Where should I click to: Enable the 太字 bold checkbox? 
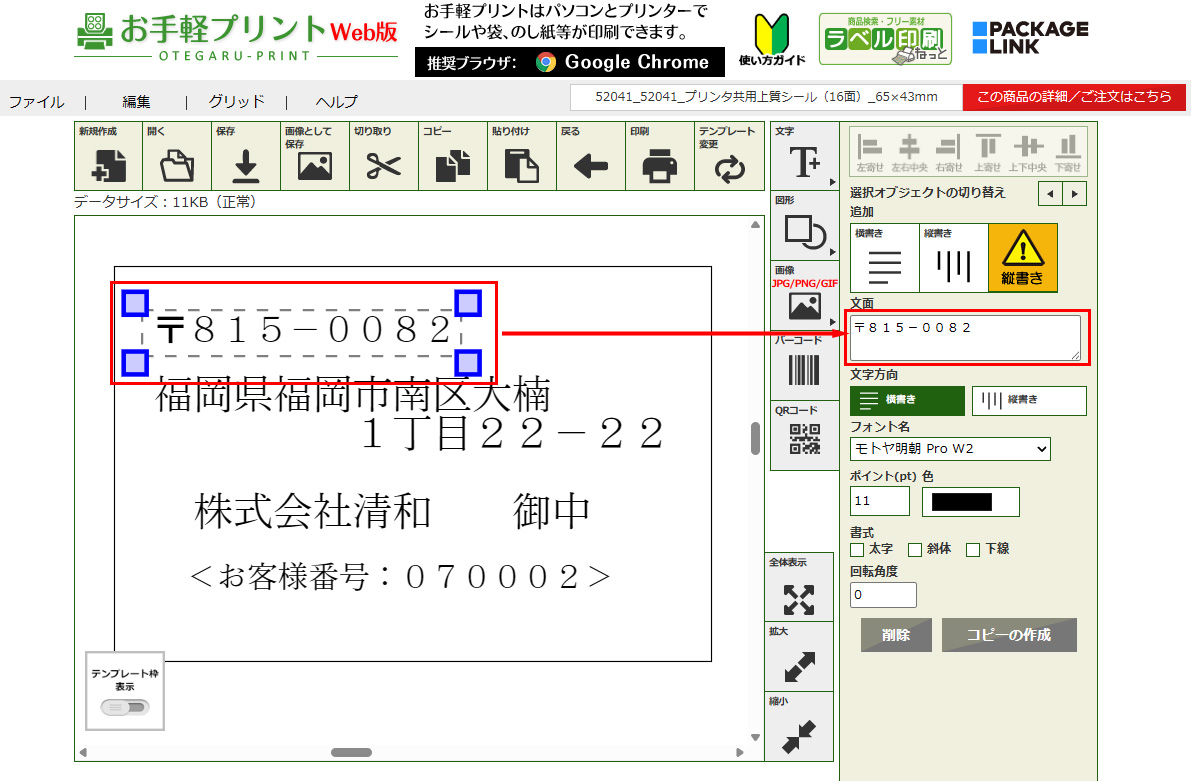[x=857, y=549]
